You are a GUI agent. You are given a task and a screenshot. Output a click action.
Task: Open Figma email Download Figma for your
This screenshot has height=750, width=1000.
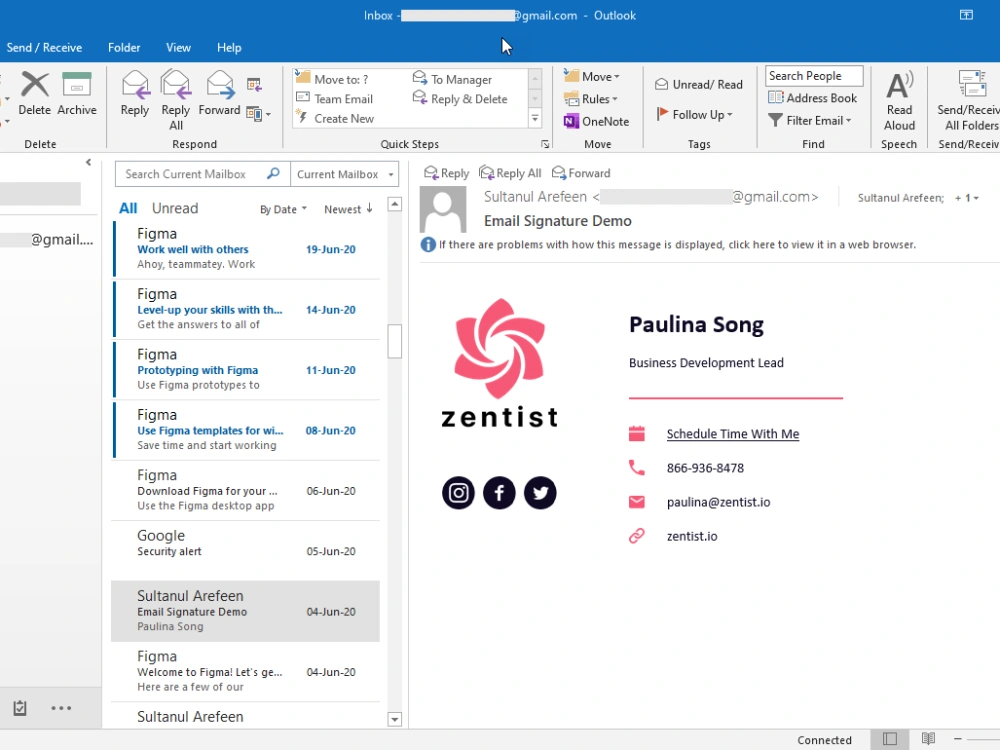(246, 490)
